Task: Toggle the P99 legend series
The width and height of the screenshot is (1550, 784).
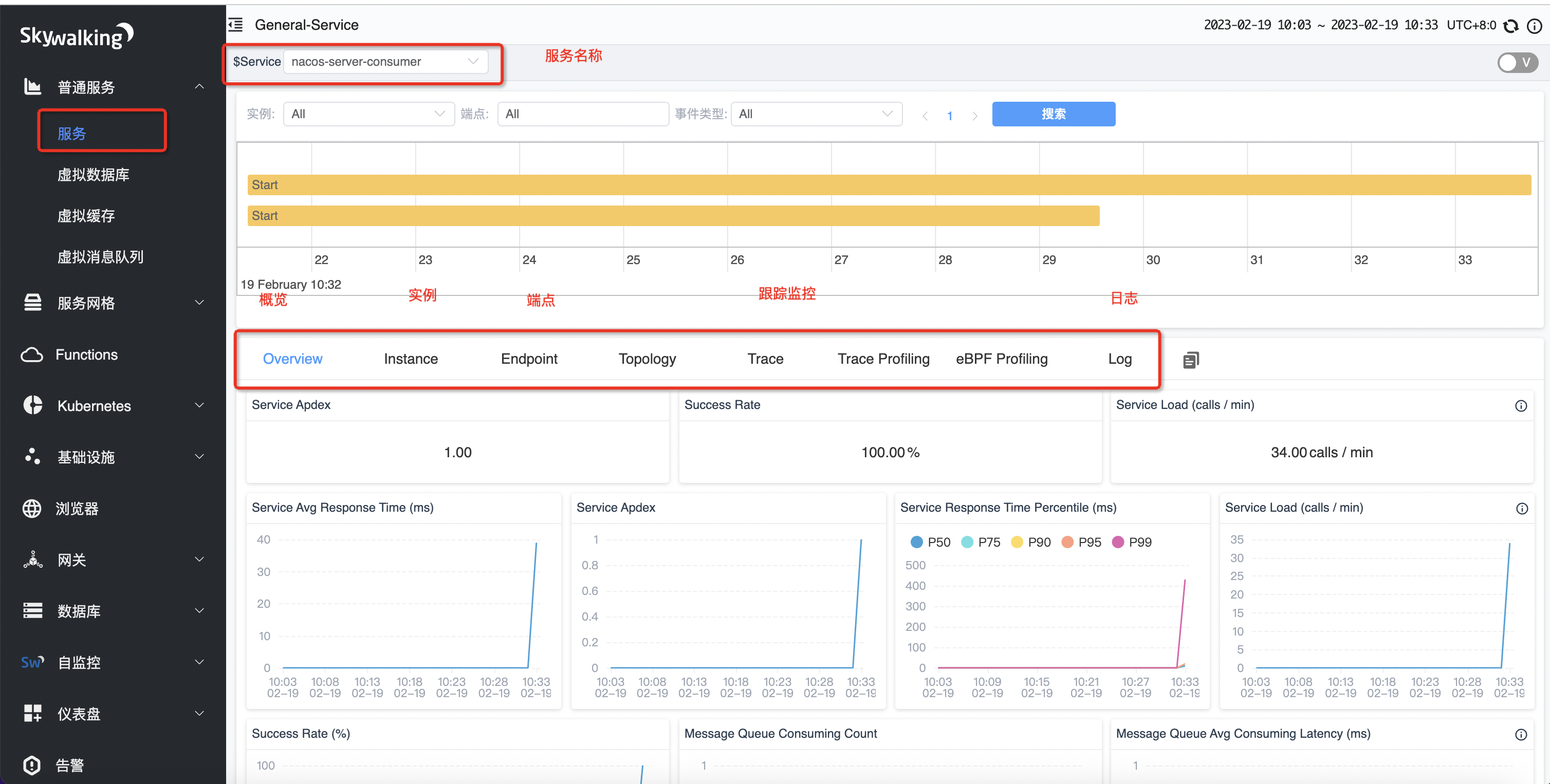Action: coord(1132,542)
